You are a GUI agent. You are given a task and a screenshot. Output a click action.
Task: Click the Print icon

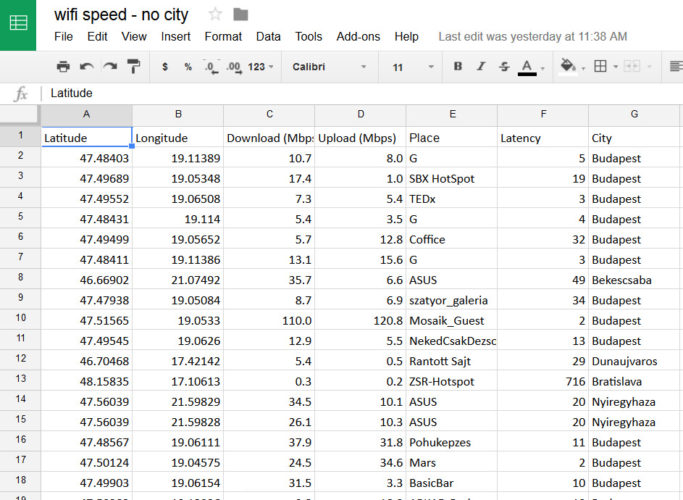(x=63, y=67)
